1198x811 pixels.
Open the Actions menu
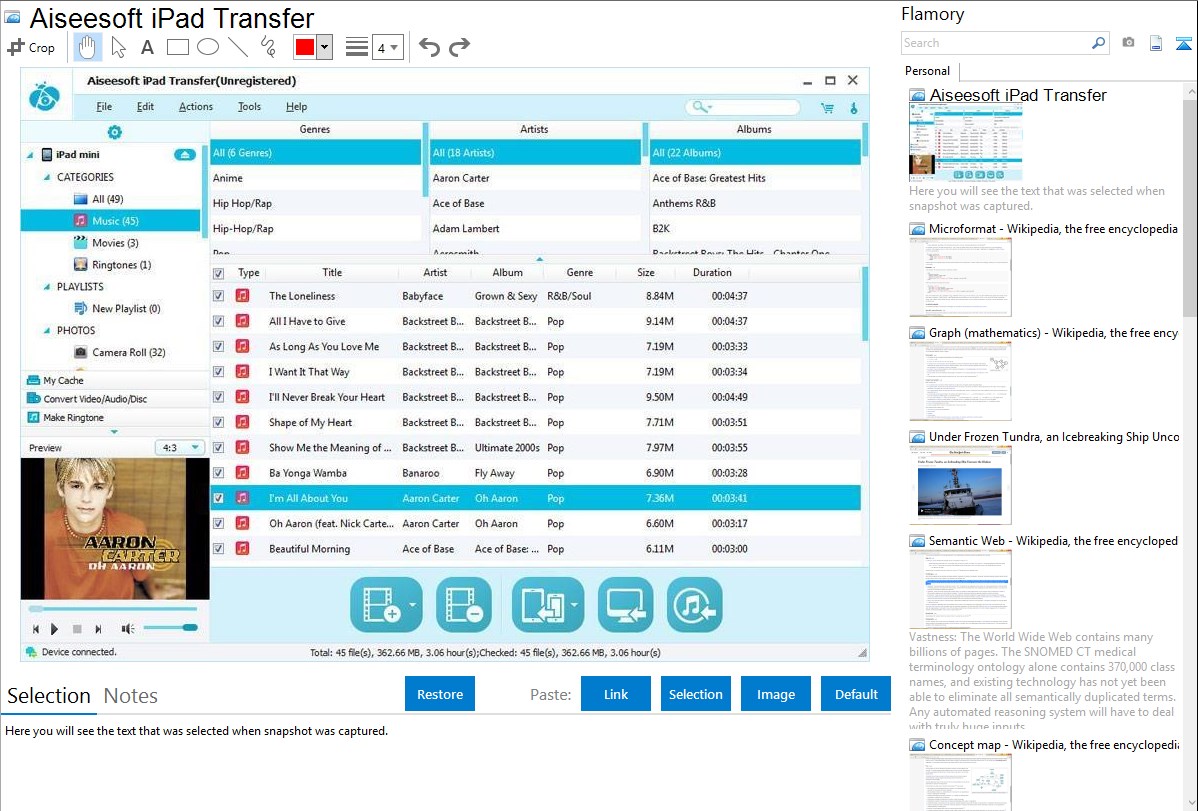coord(196,107)
